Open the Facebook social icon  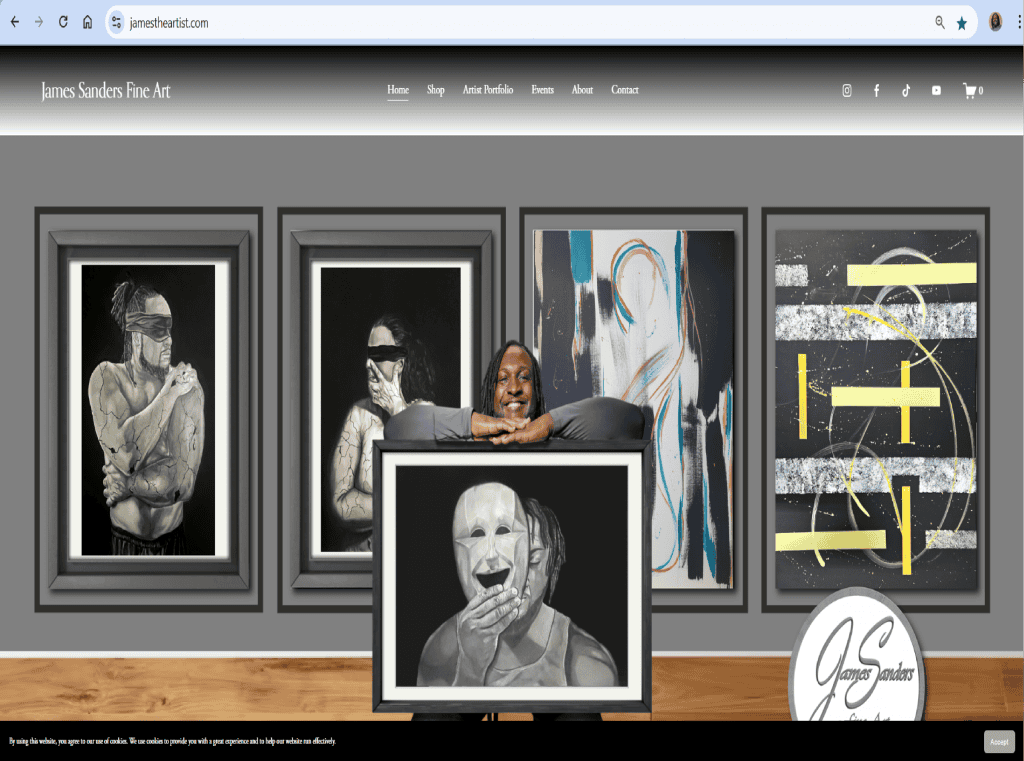click(877, 90)
